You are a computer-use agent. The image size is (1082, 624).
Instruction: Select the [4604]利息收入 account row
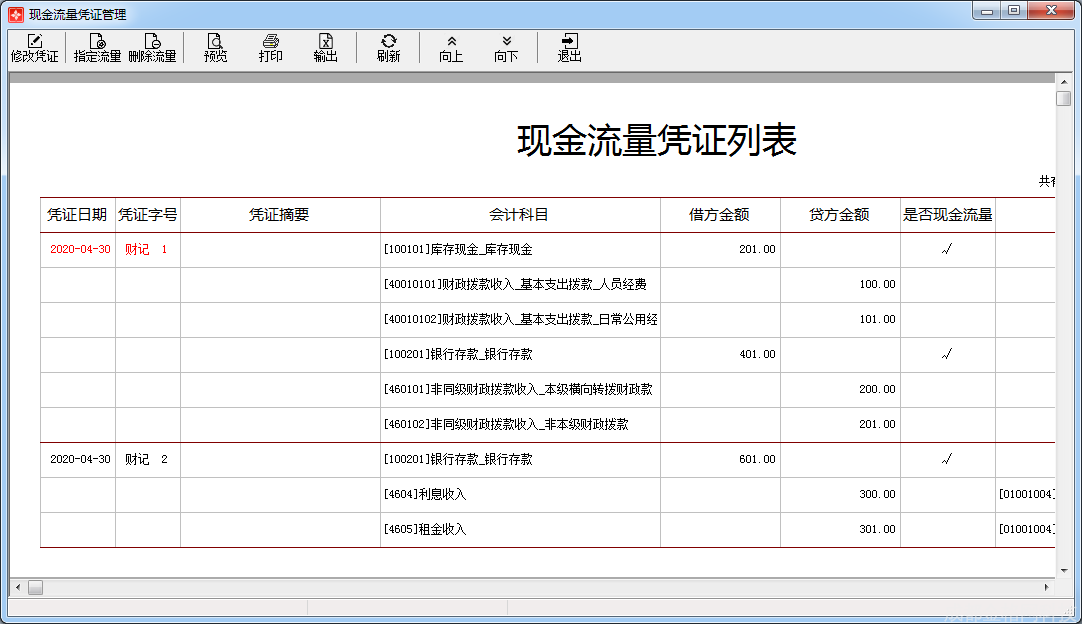(x=425, y=495)
